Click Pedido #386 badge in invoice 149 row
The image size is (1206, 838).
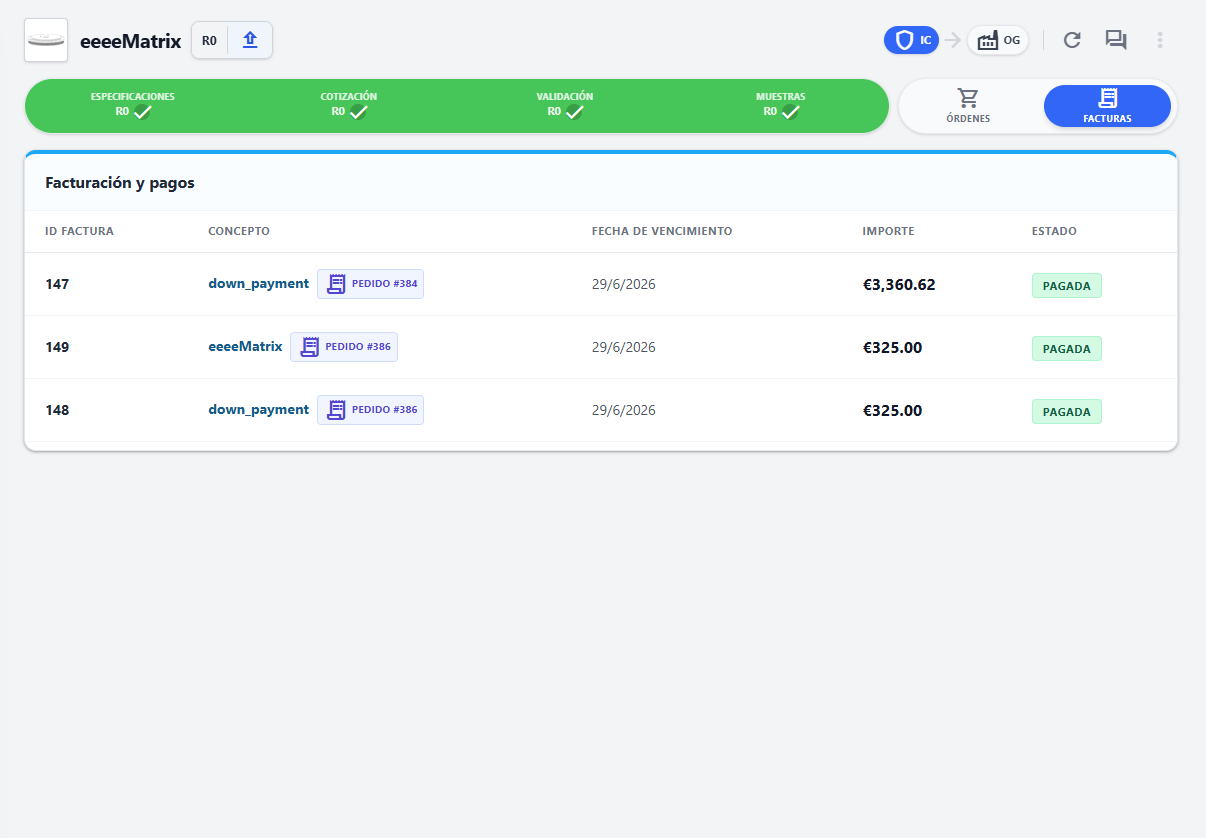344,347
